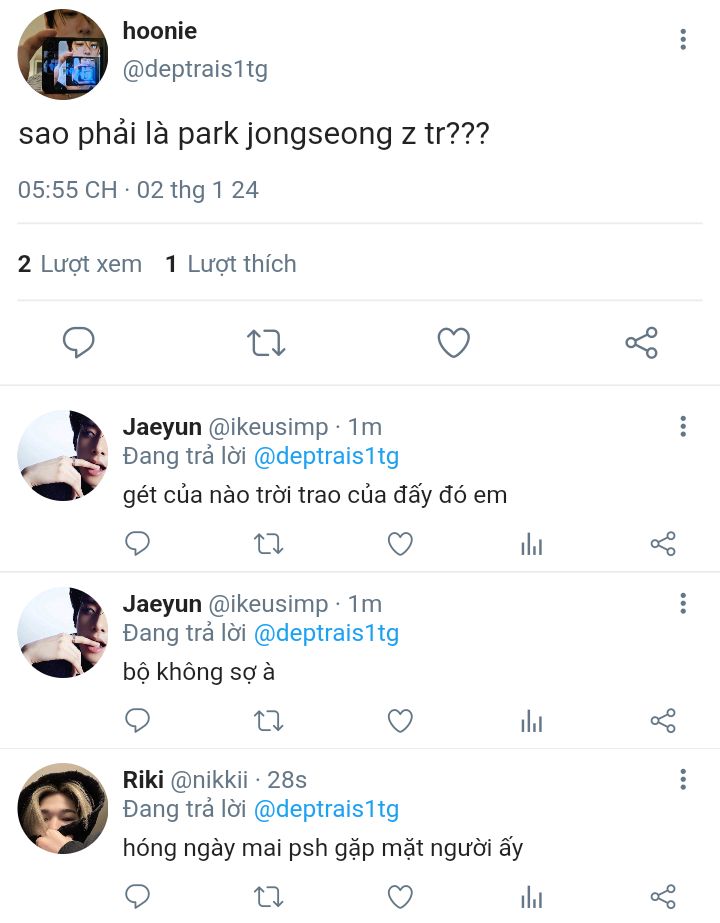The width and height of the screenshot is (720, 923).
Task: View analytics for Jaeyun's first reply
Action: (532, 544)
